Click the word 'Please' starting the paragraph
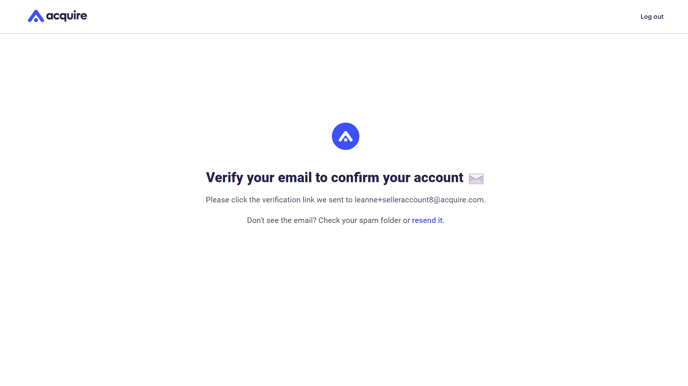This screenshot has width=688, height=386. tap(217, 200)
